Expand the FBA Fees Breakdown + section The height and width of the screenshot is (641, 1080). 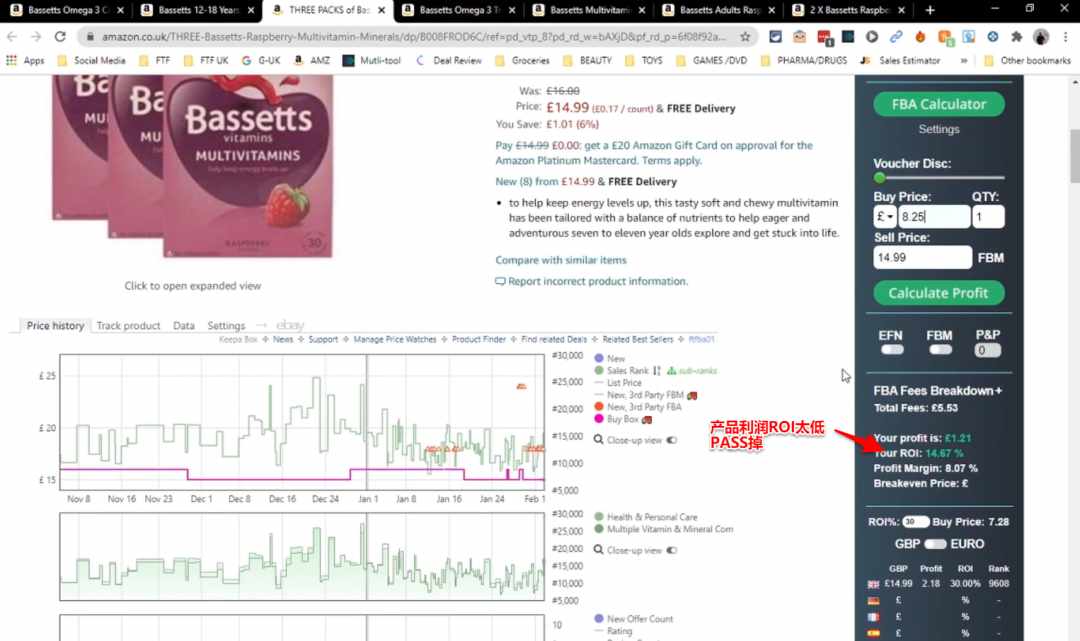pos(937,390)
